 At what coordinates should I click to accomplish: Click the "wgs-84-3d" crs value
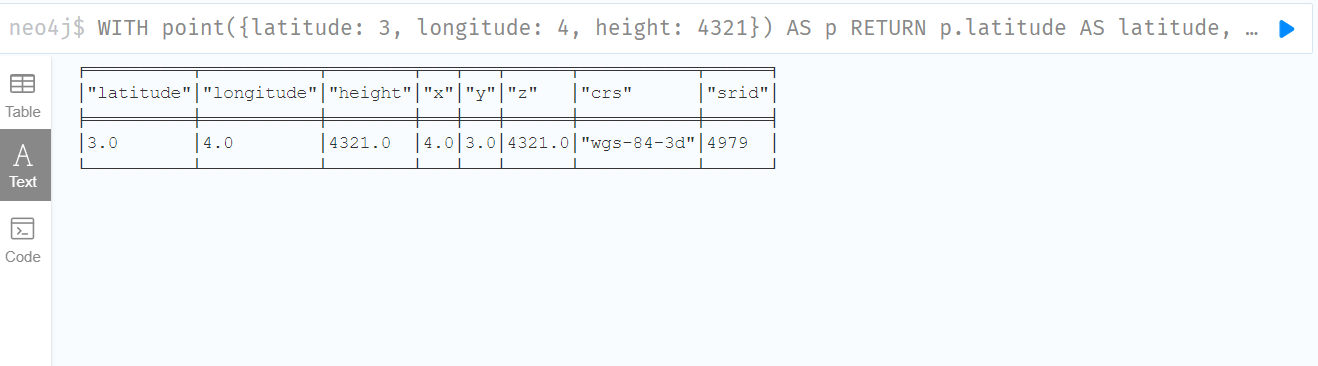click(x=638, y=142)
